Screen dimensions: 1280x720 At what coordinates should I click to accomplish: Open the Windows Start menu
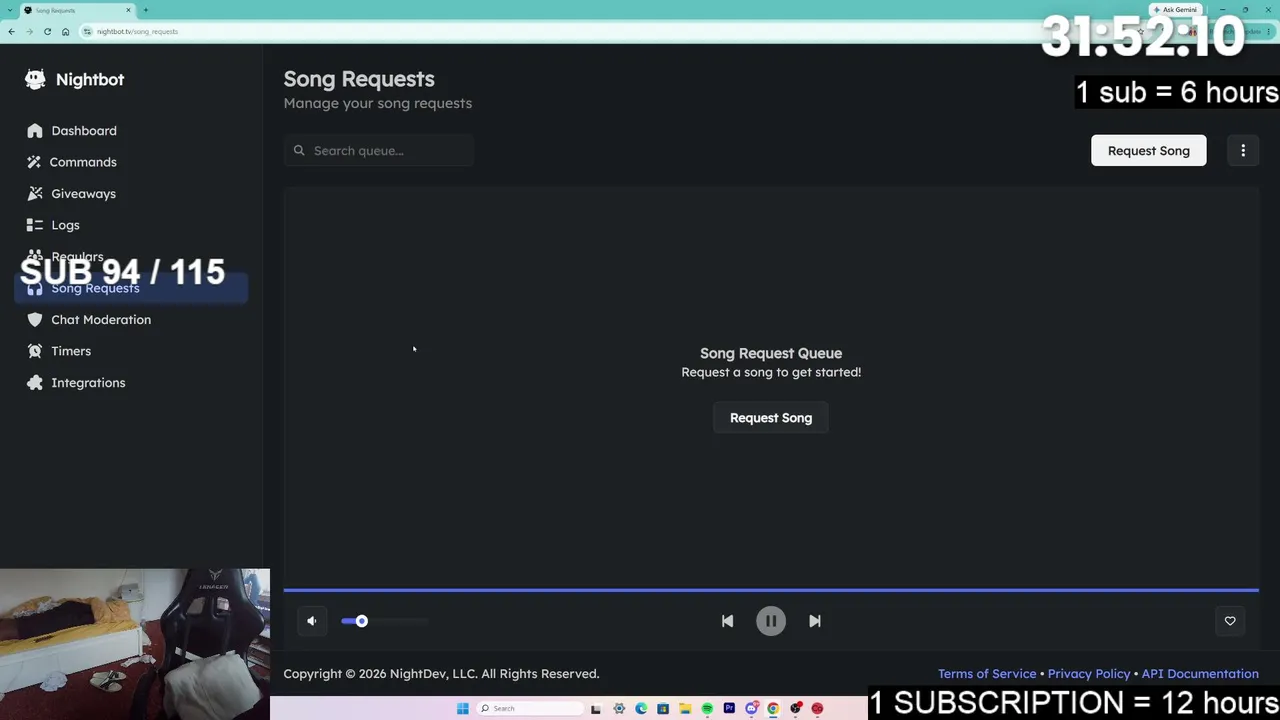[462, 709]
